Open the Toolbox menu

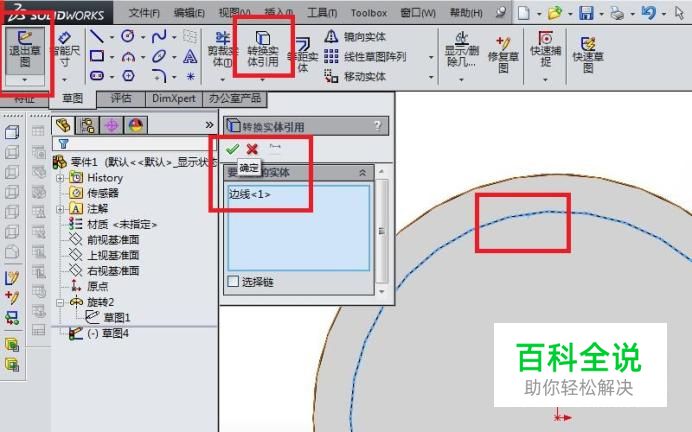369,13
